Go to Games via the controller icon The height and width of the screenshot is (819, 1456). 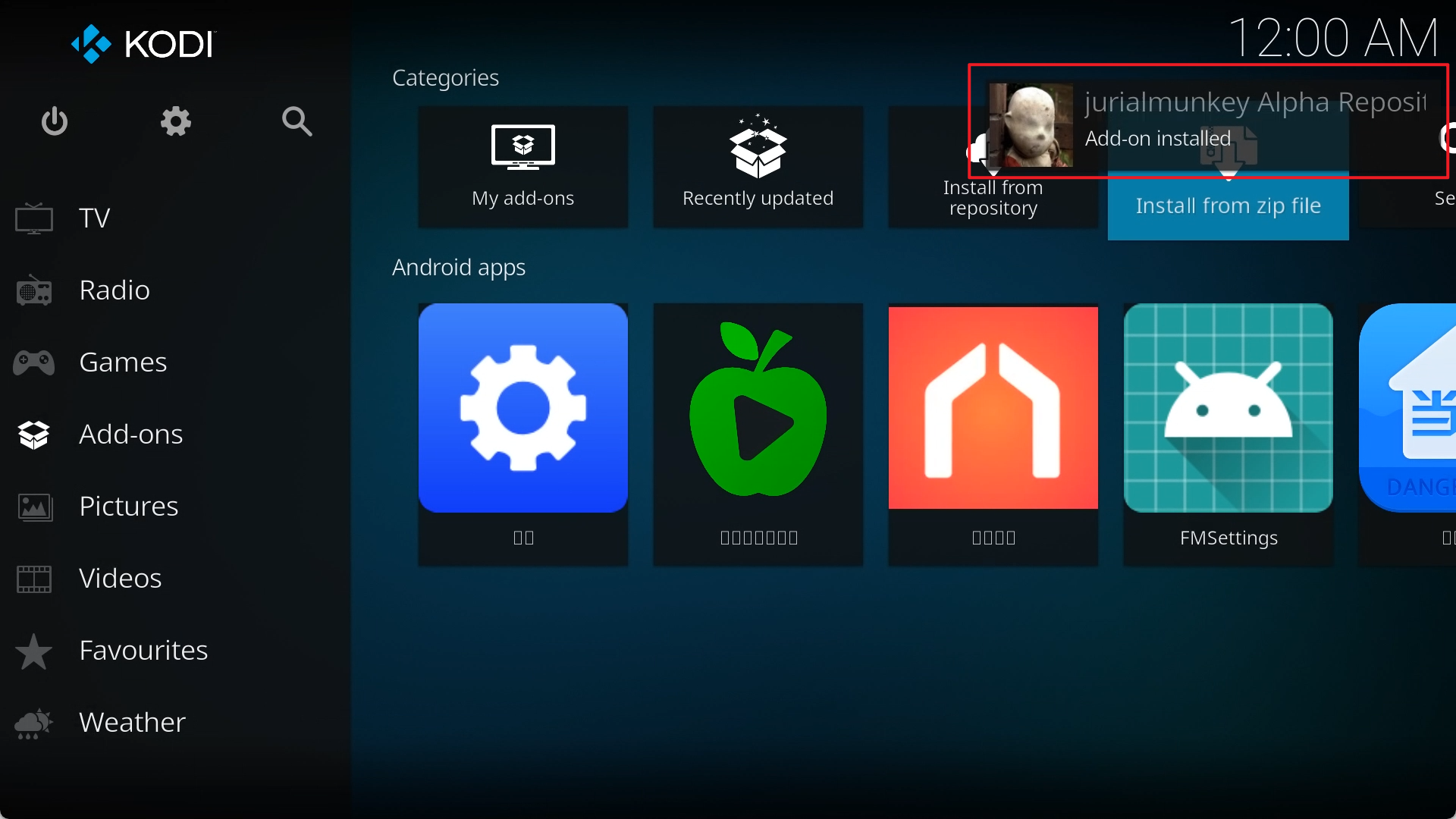(34, 362)
